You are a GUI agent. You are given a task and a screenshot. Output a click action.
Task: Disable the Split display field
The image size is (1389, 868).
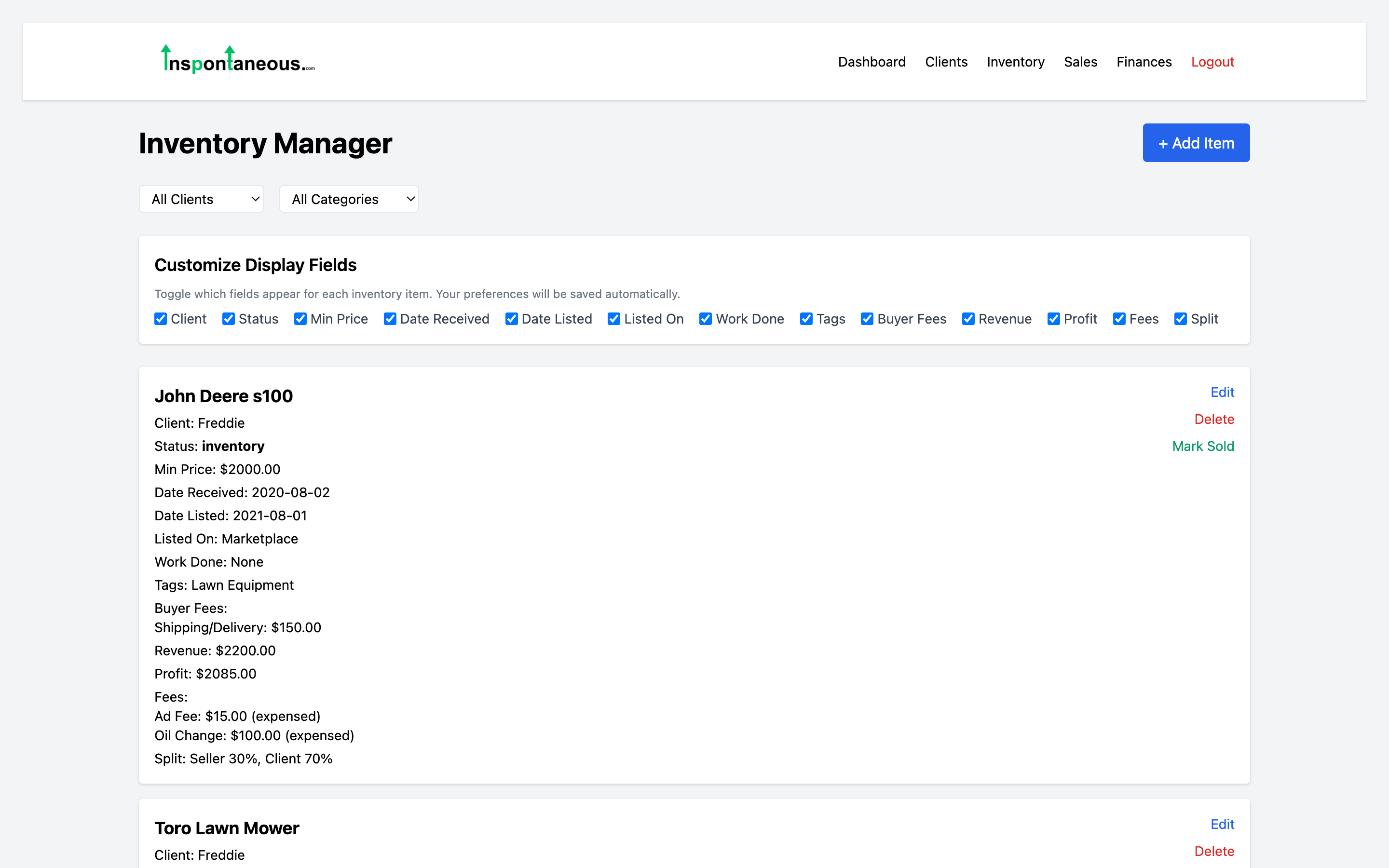[1180, 319]
